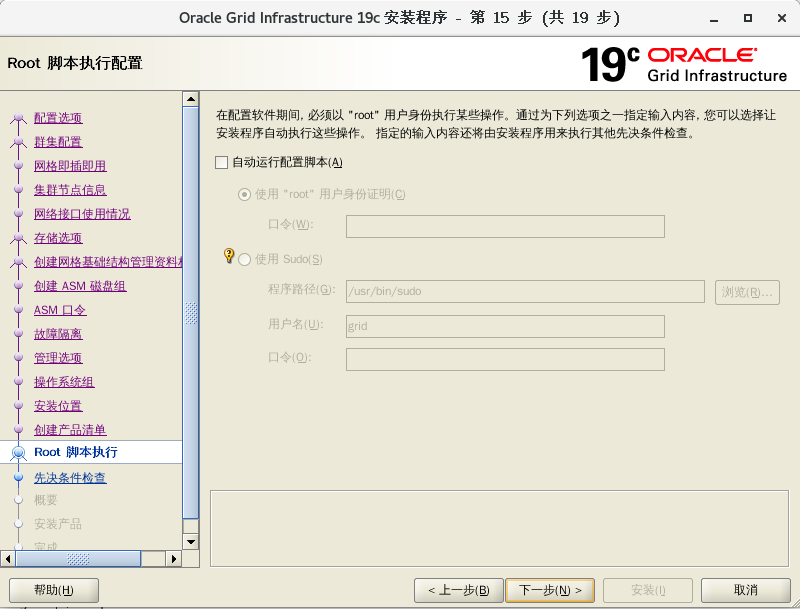Open the 配置选项 step link
Screen dimensions: 800x609
tap(58, 118)
